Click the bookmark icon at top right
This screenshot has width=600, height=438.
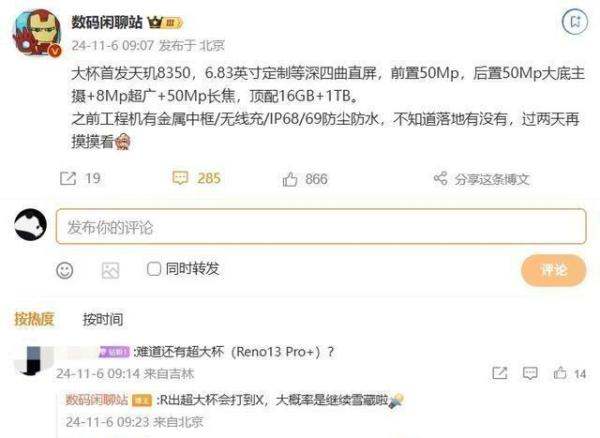click(575, 22)
